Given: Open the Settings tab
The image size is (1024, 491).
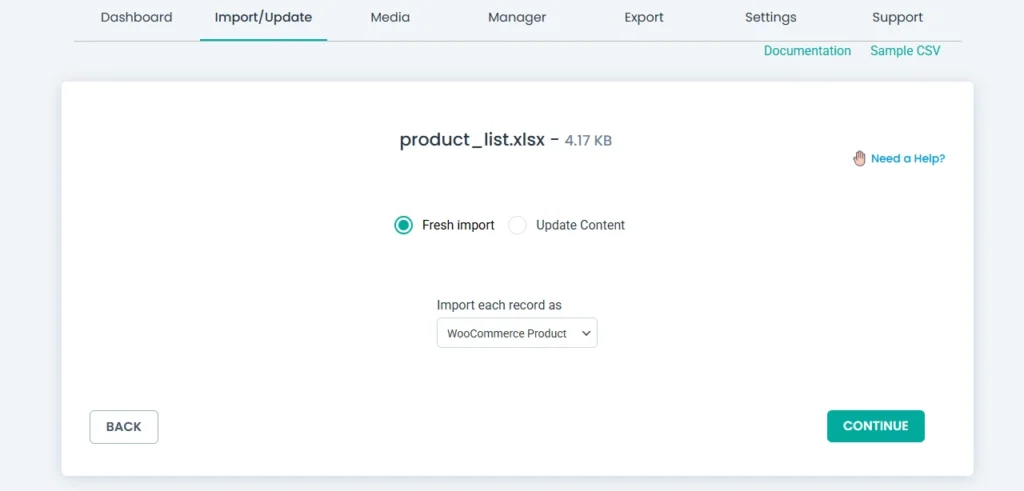Looking at the screenshot, I should (x=770, y=17).
